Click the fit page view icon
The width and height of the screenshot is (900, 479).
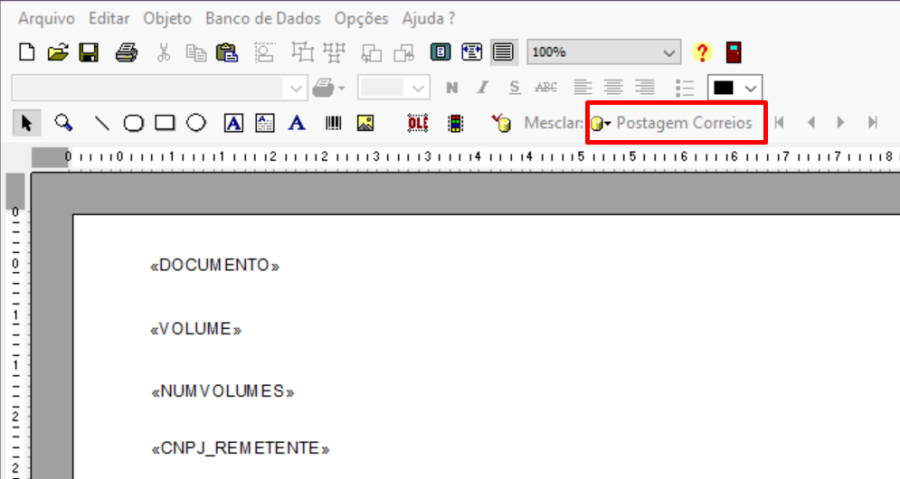[x=440, y=52]
